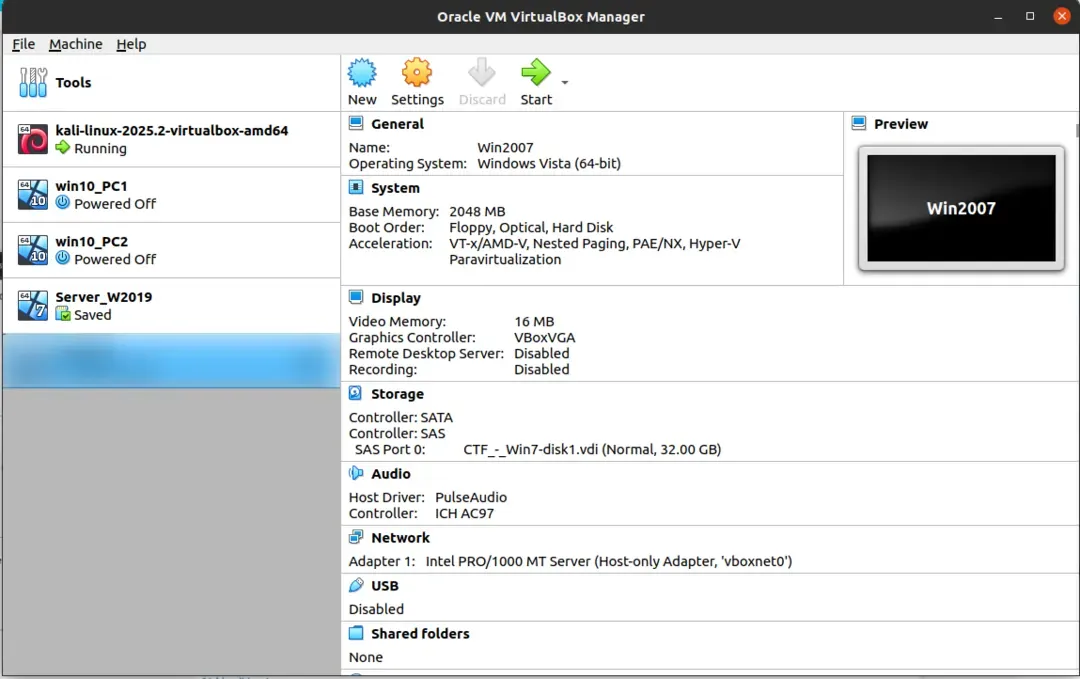This screenshot has width=1080, height=679.
Task: Open the Machine menu
Action: click(x=76, y=44)
